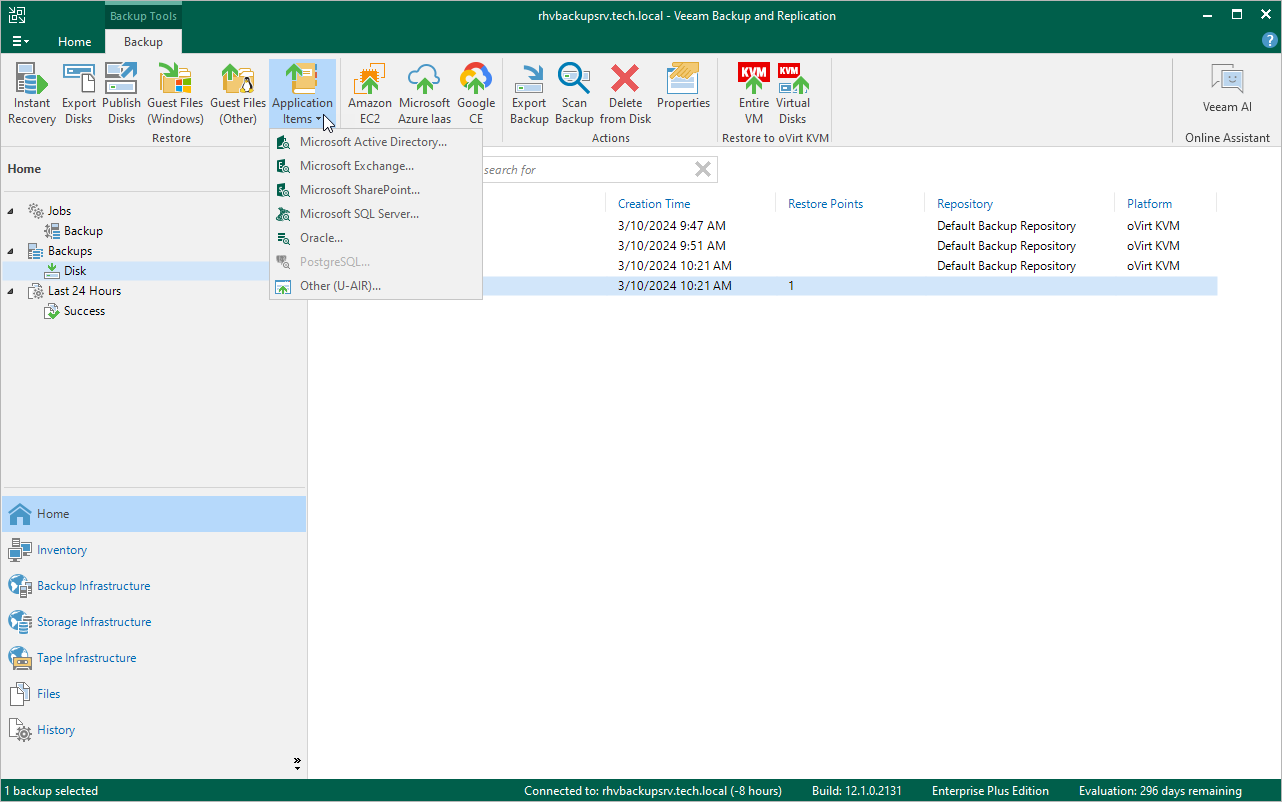1282x802 pixels.
Task: Click the Export Backup ribbon icon
Action: (x=529, y=94)
